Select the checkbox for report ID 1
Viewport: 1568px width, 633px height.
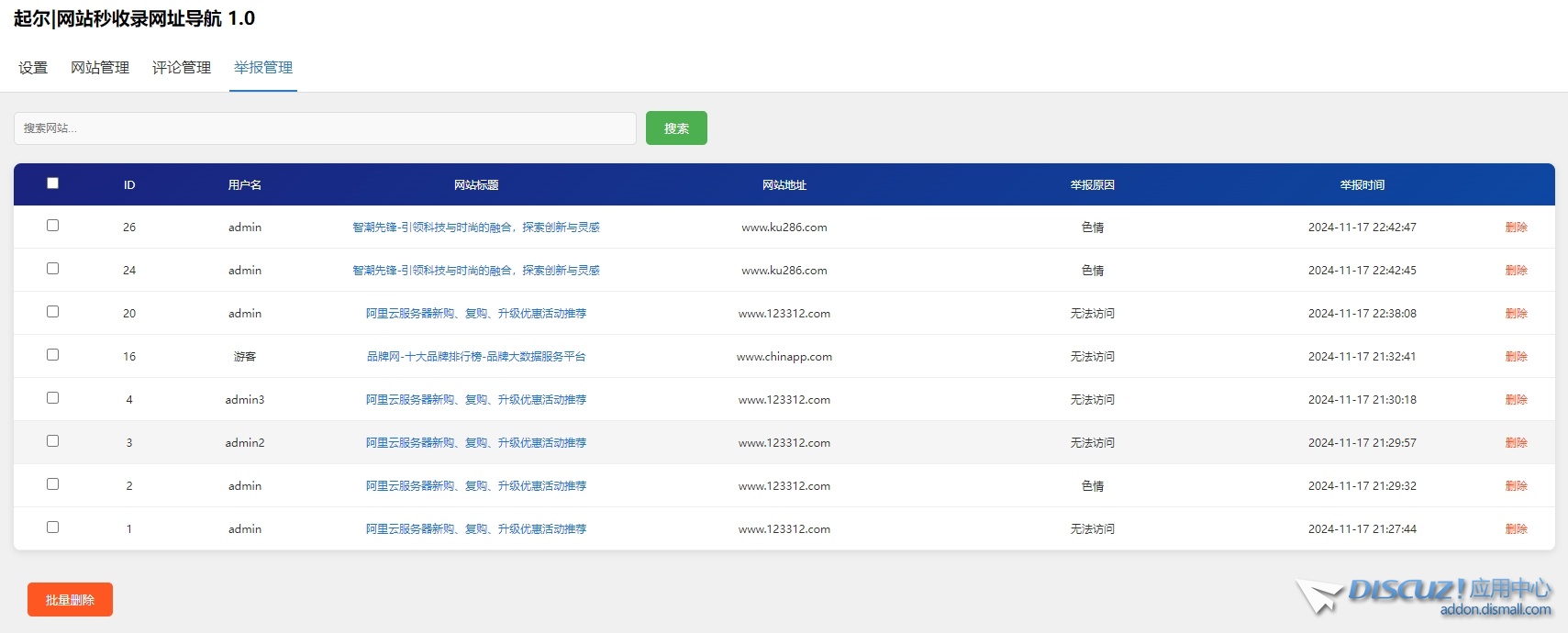[x=53, y=527]
